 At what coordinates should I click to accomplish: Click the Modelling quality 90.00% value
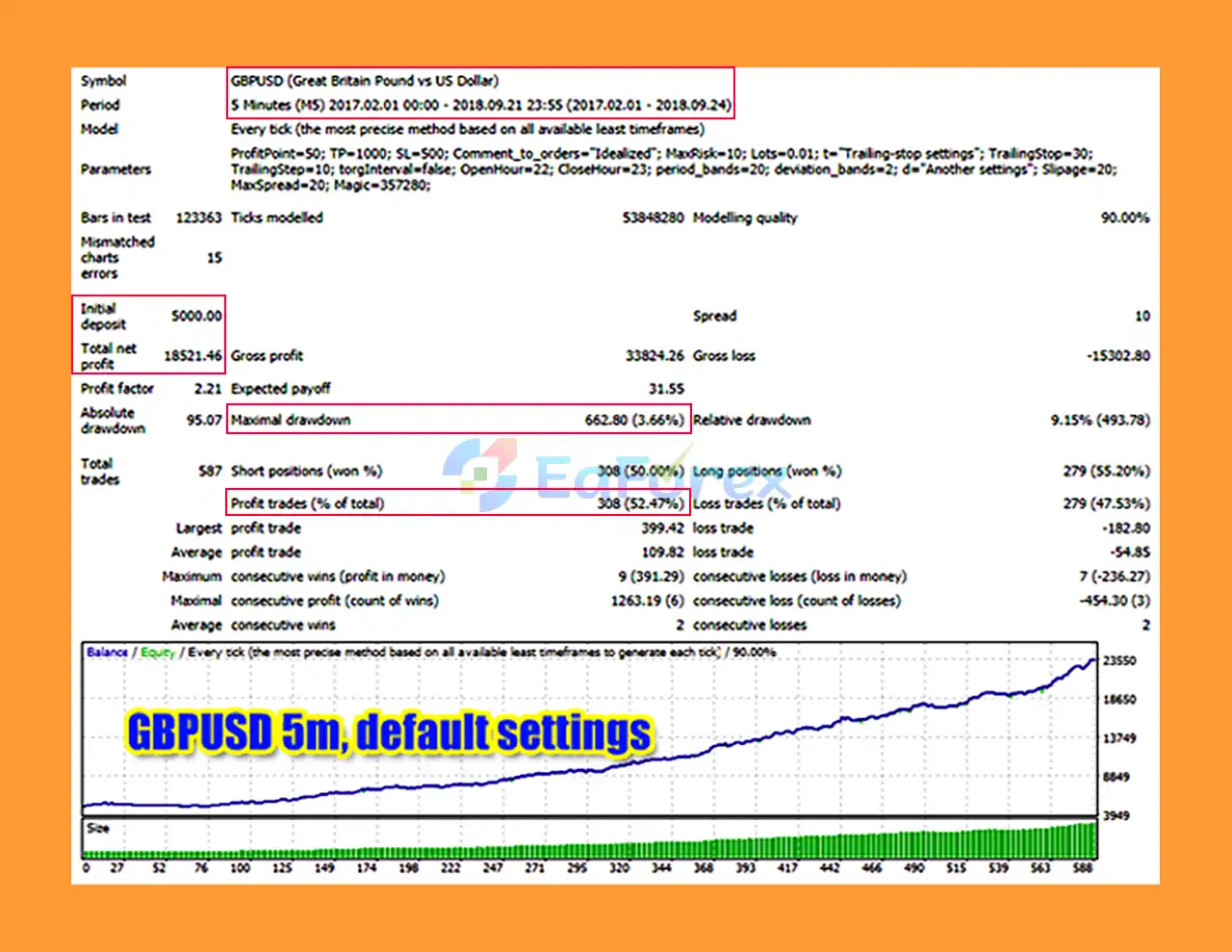(x=1124, y=219)
